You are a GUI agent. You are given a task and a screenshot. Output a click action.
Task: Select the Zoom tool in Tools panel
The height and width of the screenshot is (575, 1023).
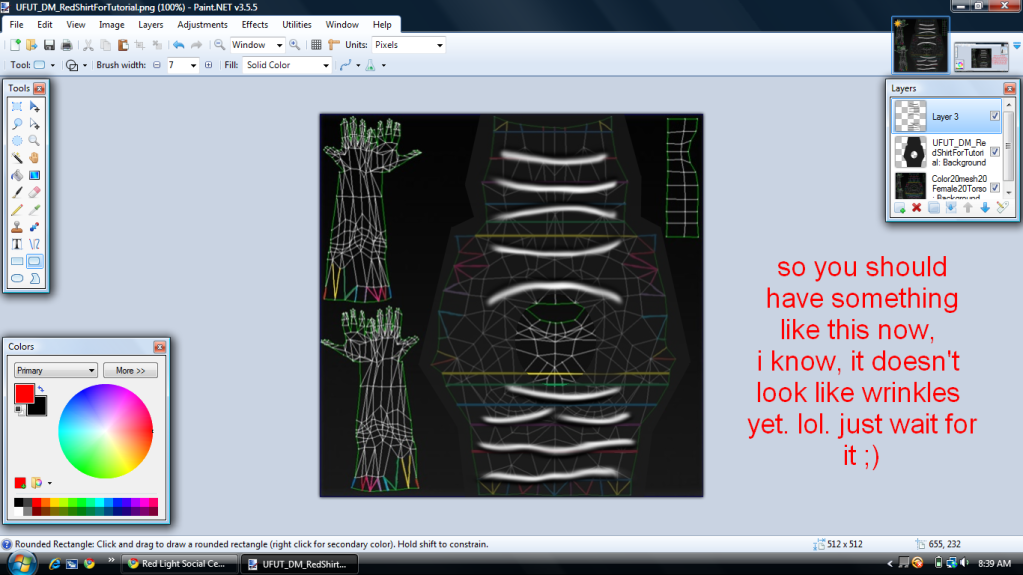click(x=35, y=140)
